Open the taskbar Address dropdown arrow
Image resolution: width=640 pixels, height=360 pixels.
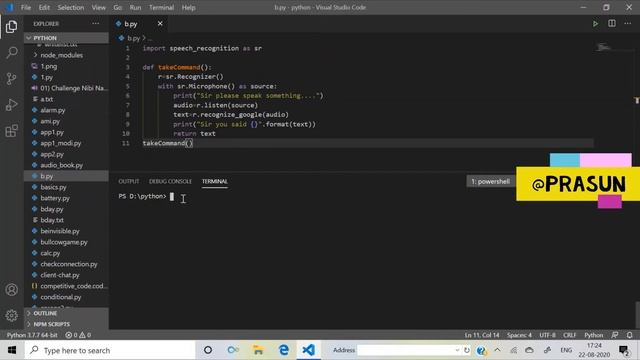[x=457, y=350]
